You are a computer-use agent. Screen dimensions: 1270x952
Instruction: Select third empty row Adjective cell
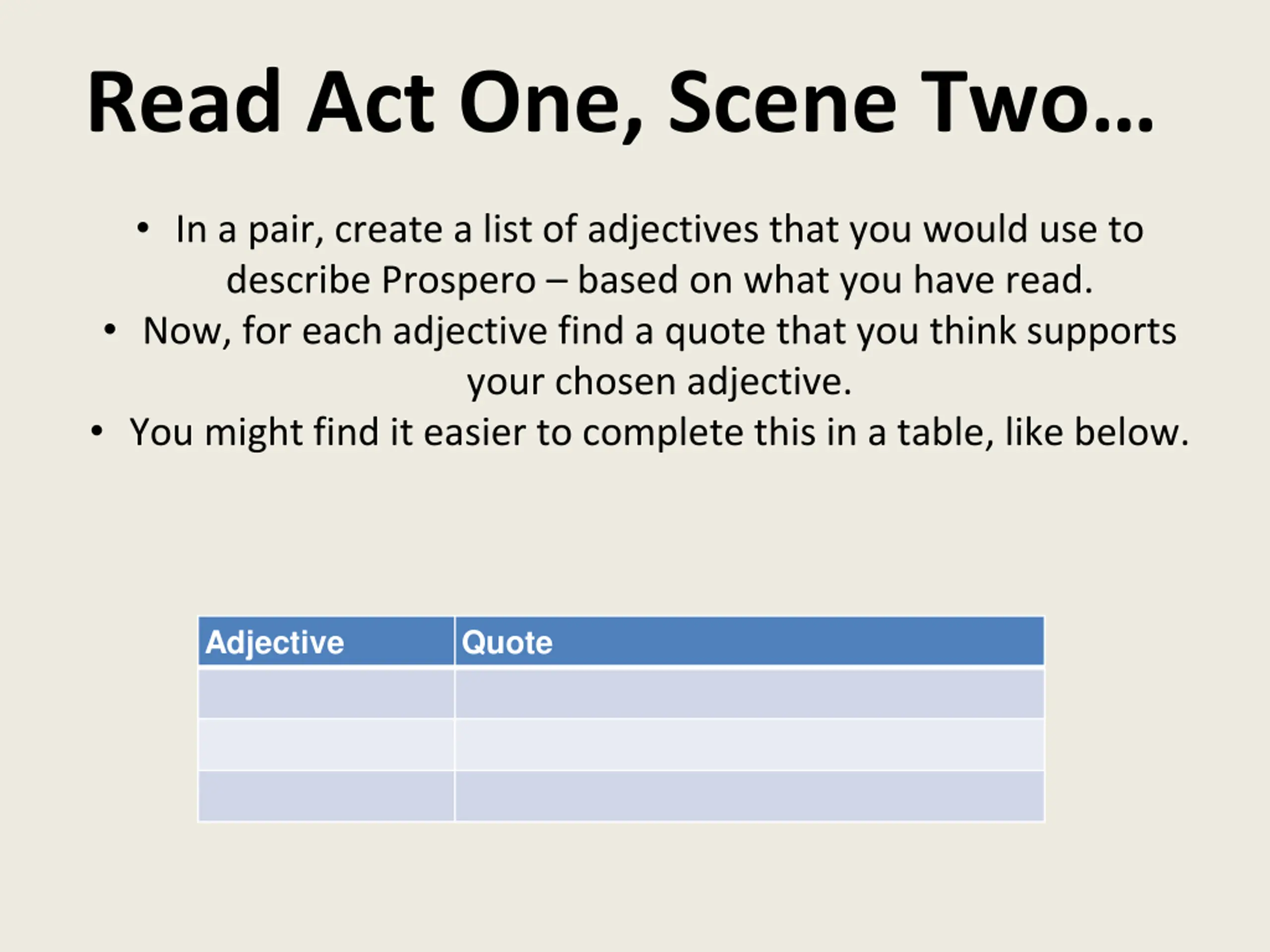(x=326, y=796)
